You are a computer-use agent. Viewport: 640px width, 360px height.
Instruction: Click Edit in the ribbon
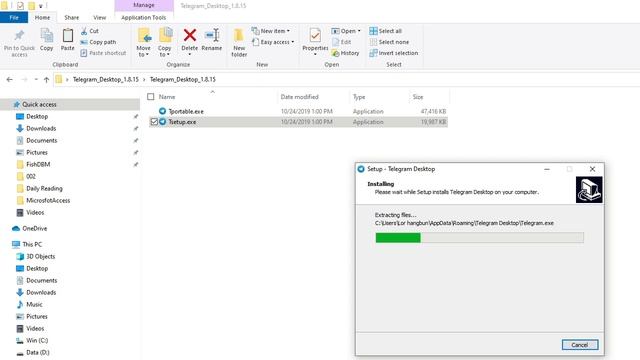click(342, 42)
